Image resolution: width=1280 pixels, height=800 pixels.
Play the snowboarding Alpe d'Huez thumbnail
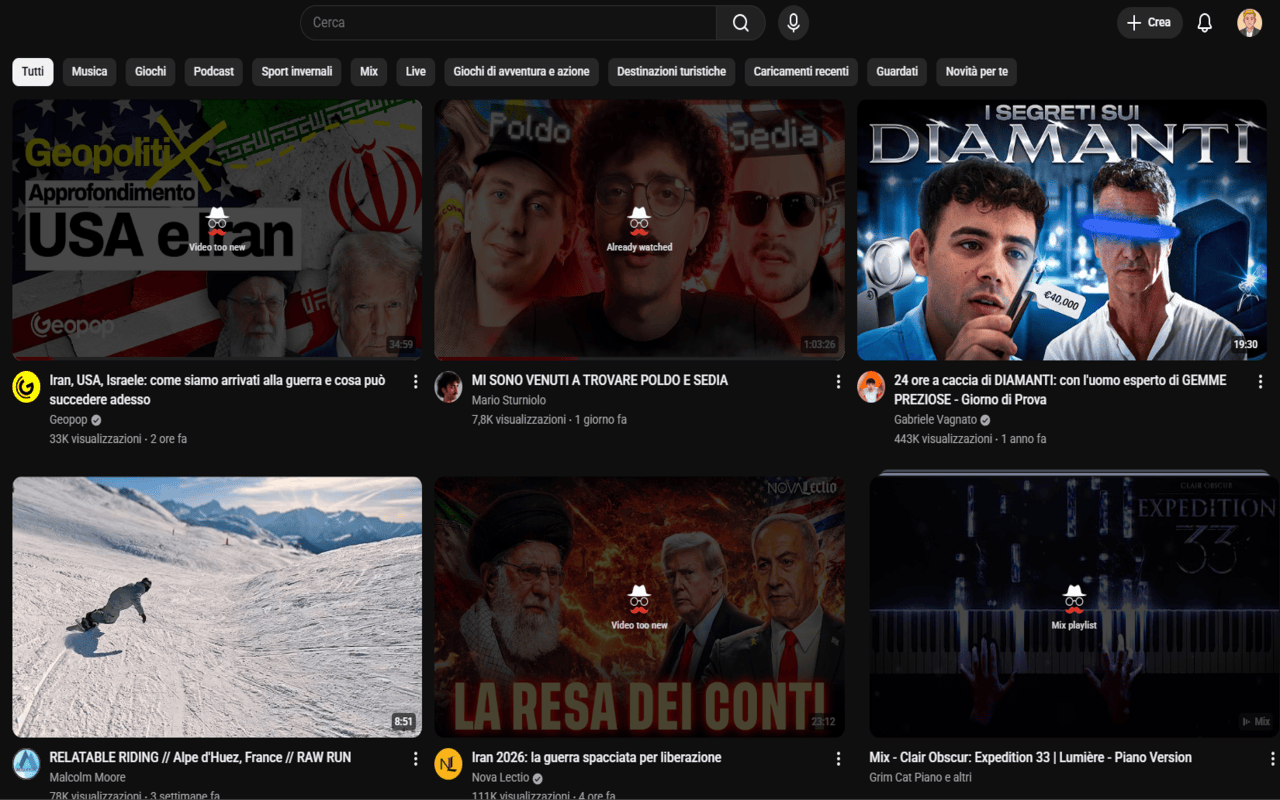coord(217,607)
